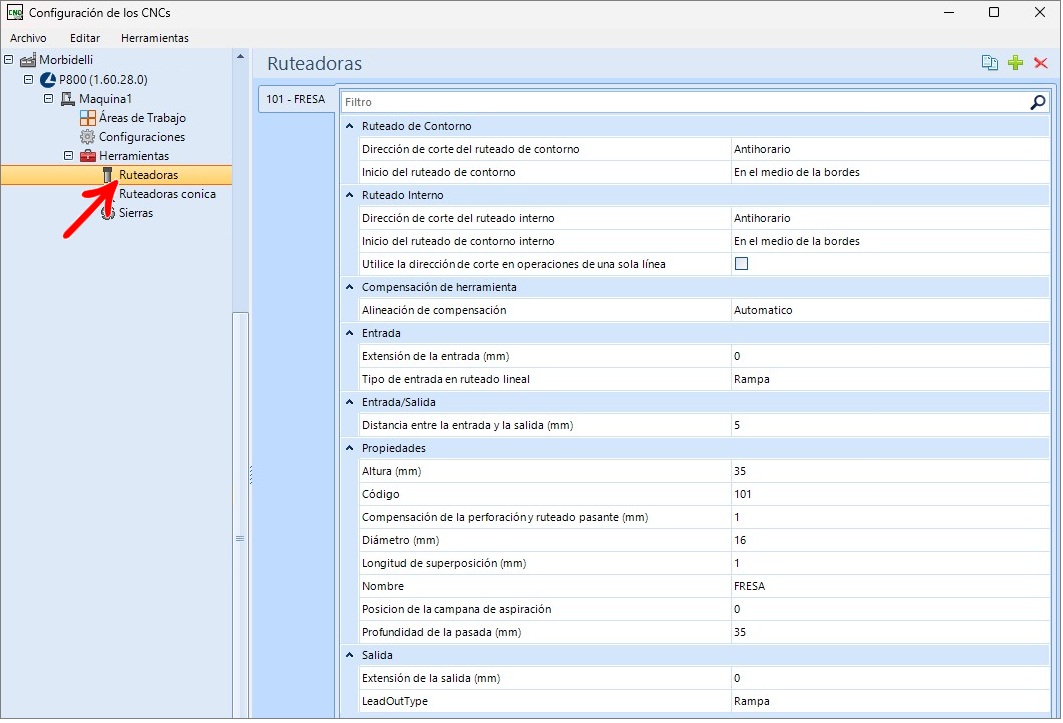1063x723 pixels.
Task: Edit Tipo de entrada en ruteado lineal value
Action: (890, 380)
